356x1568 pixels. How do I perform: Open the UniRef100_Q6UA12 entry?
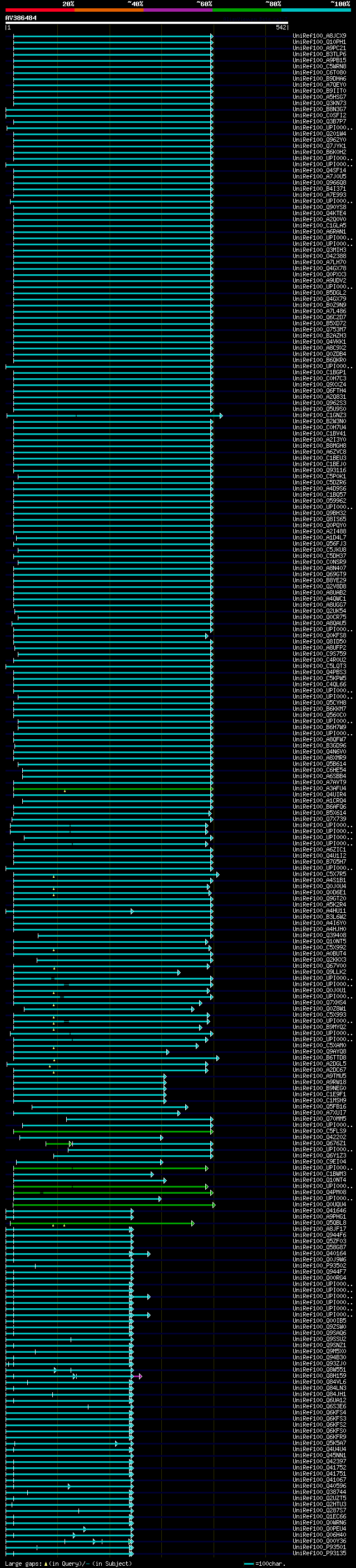pos(319,1400)
